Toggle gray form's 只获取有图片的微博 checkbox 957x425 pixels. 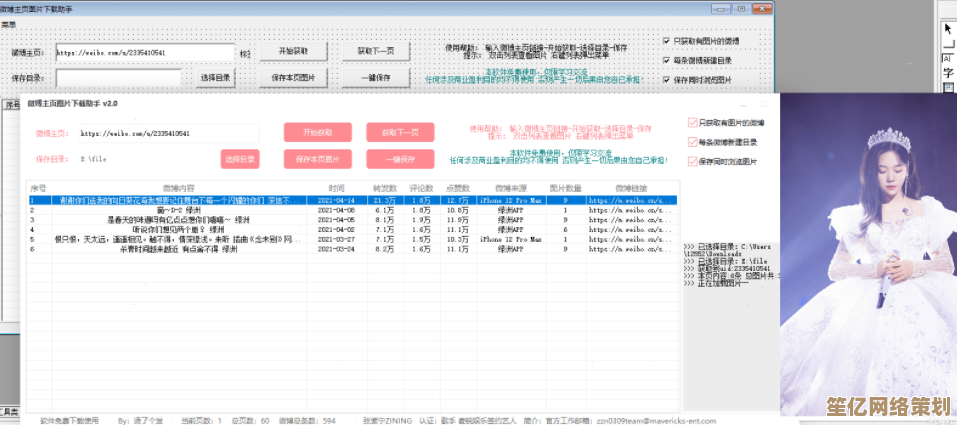667,42
